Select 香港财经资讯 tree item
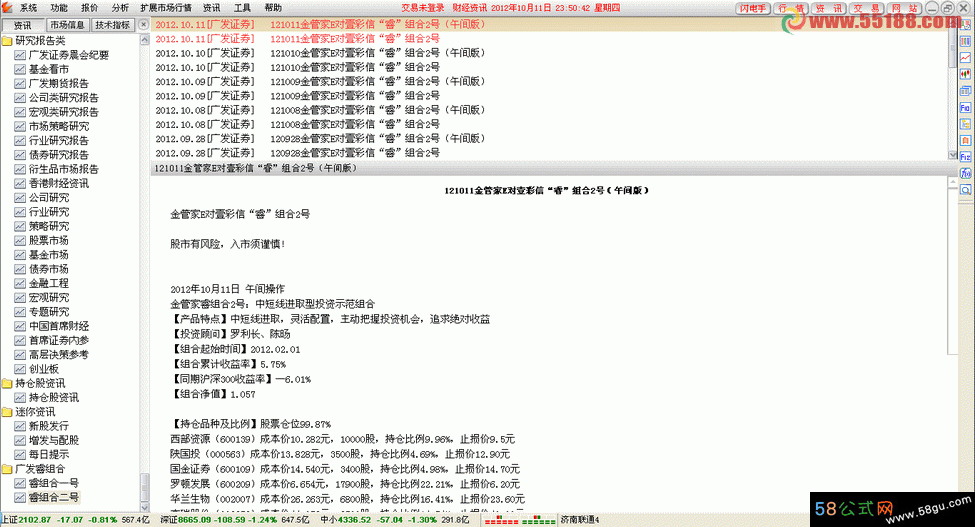975x527 pixels. [x=58, y=183]
